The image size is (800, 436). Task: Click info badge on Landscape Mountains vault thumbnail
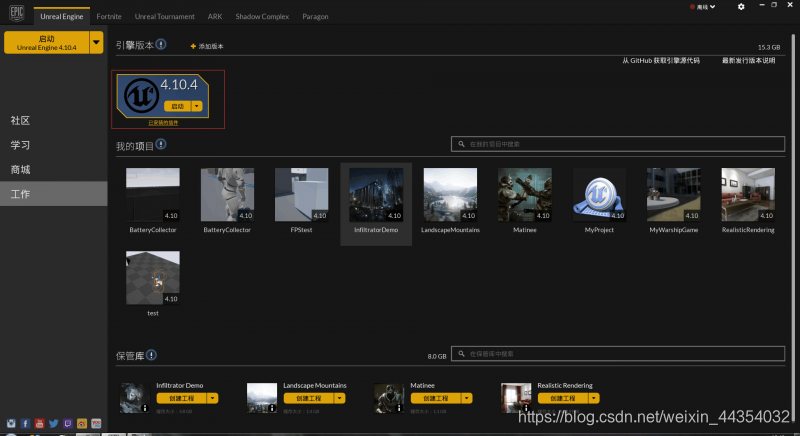[272, 408]
